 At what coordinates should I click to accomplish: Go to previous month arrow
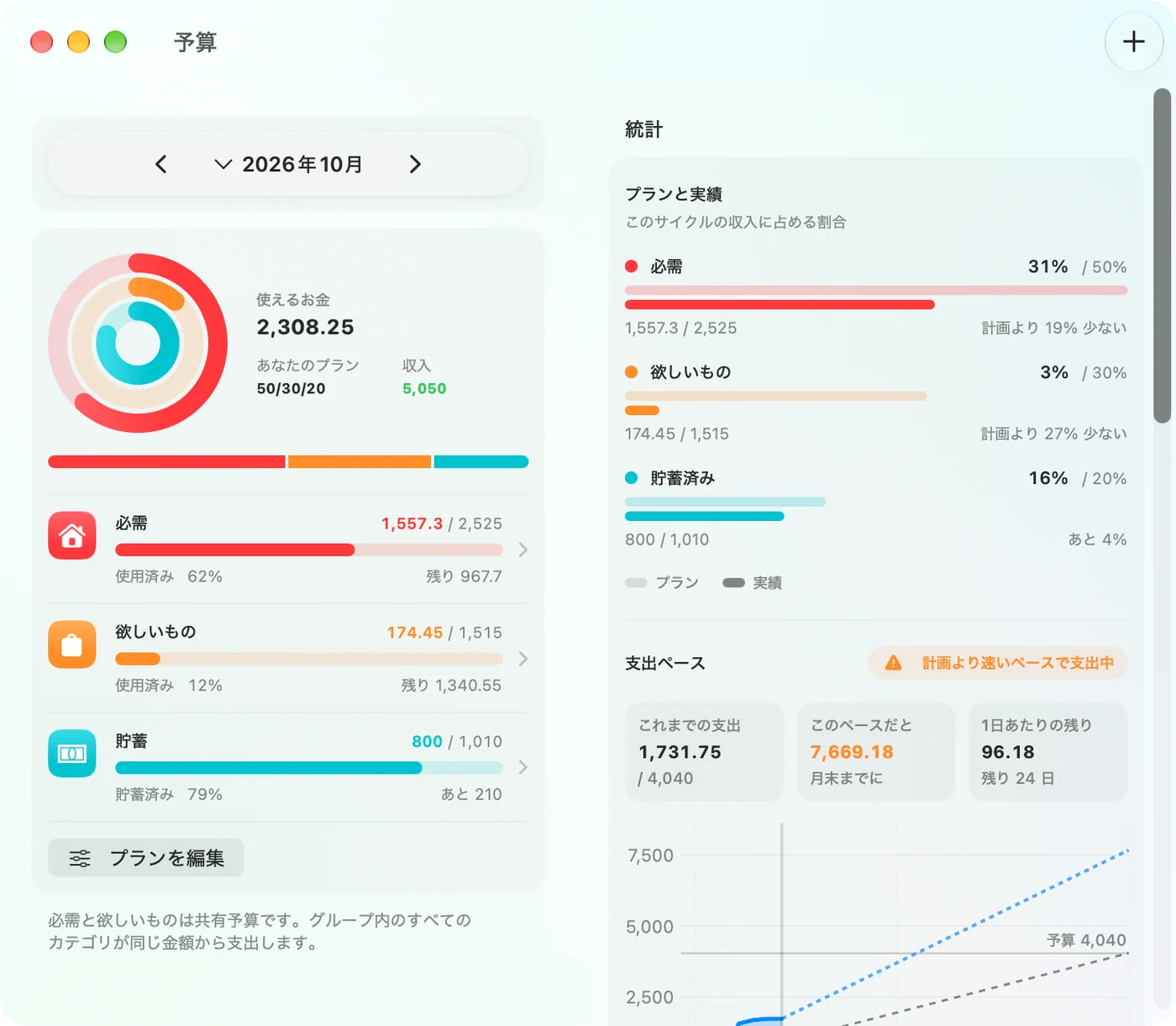[x=161, y=164]
